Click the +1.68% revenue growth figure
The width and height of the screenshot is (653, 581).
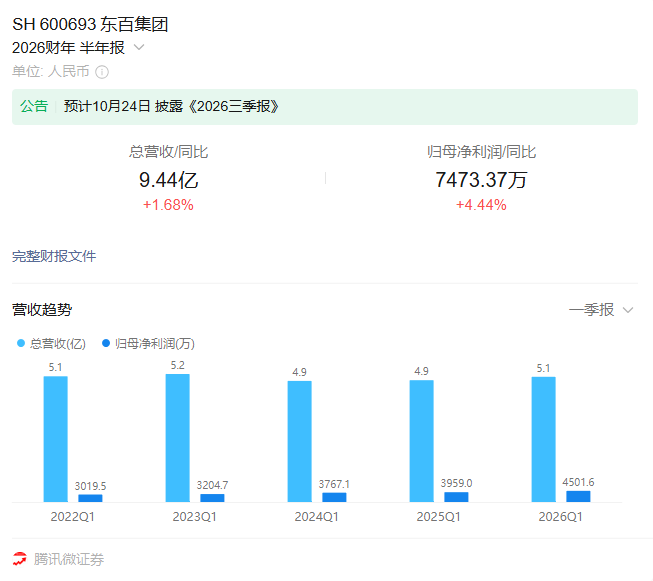pos(168,205)
